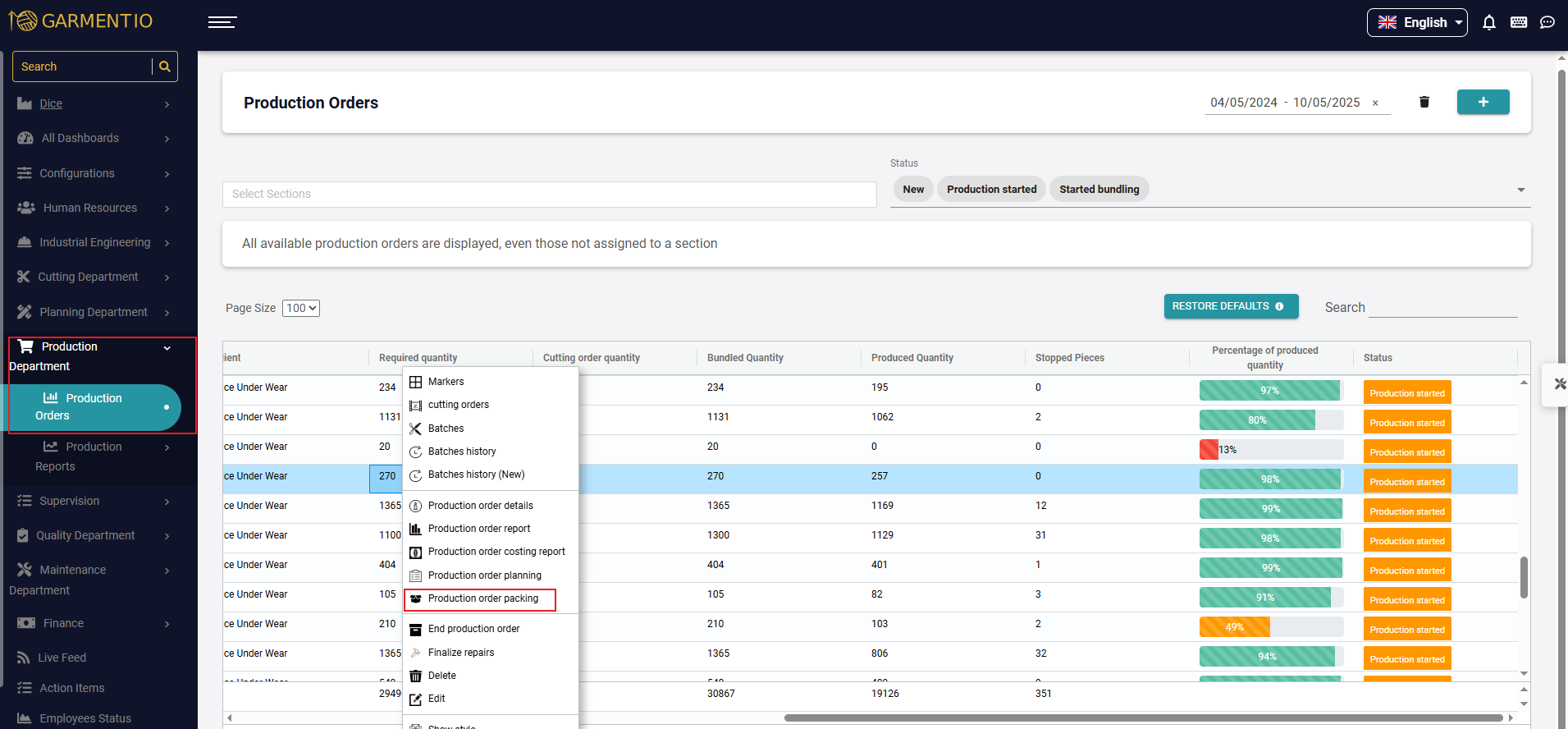Screen dimensions: 1568x729
Task: Choose End production order menu item
Action: coord(473,629)
